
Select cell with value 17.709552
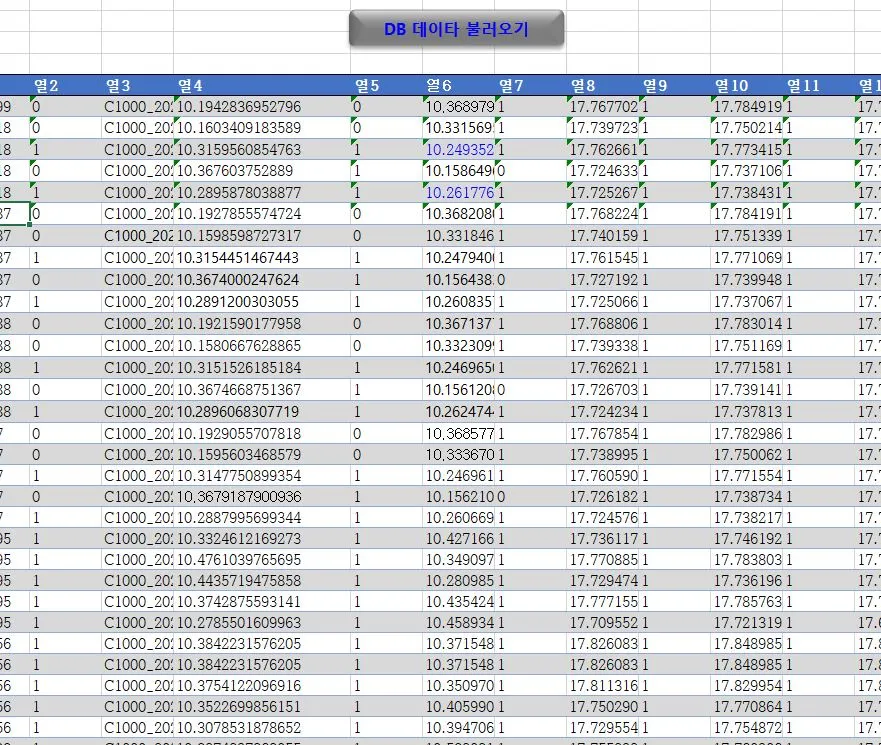click(602, 623)
